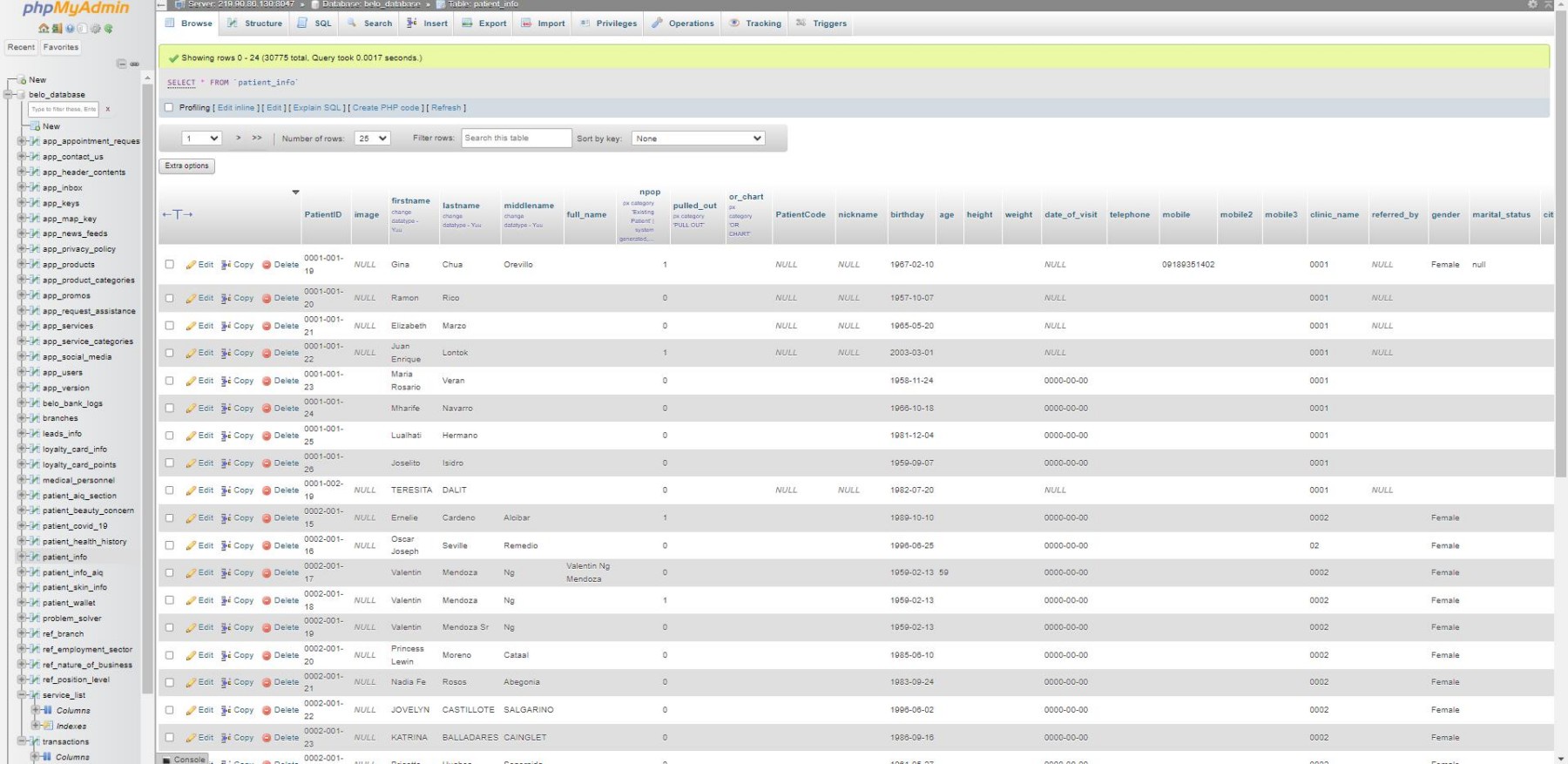
Task: Click pencil Edit icon for Gina Chua row
Action: pyautogui.click(x=191, y=265)
